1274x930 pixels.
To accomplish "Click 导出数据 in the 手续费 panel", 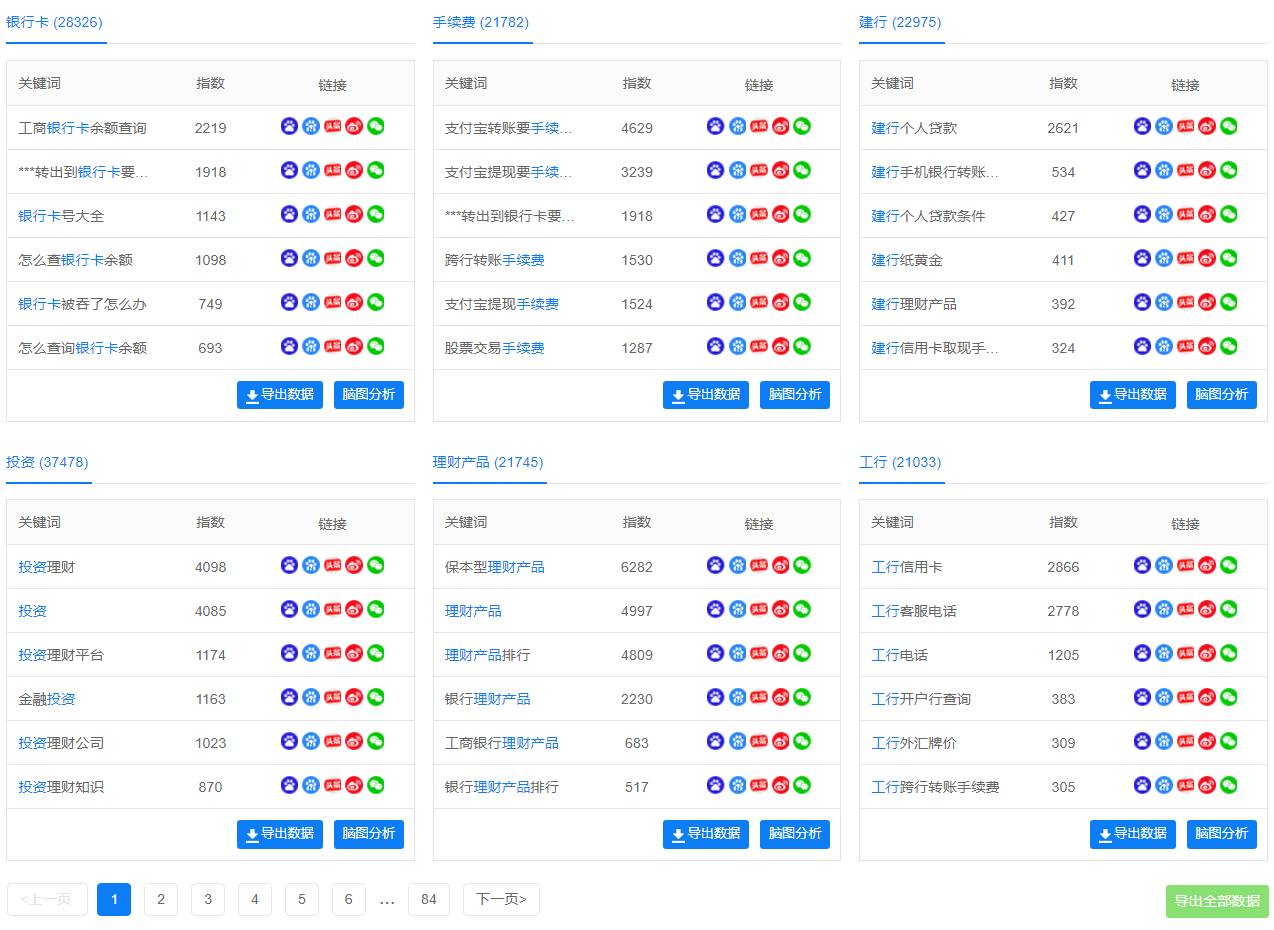I will pyautogui.click(x=706, y=395).
